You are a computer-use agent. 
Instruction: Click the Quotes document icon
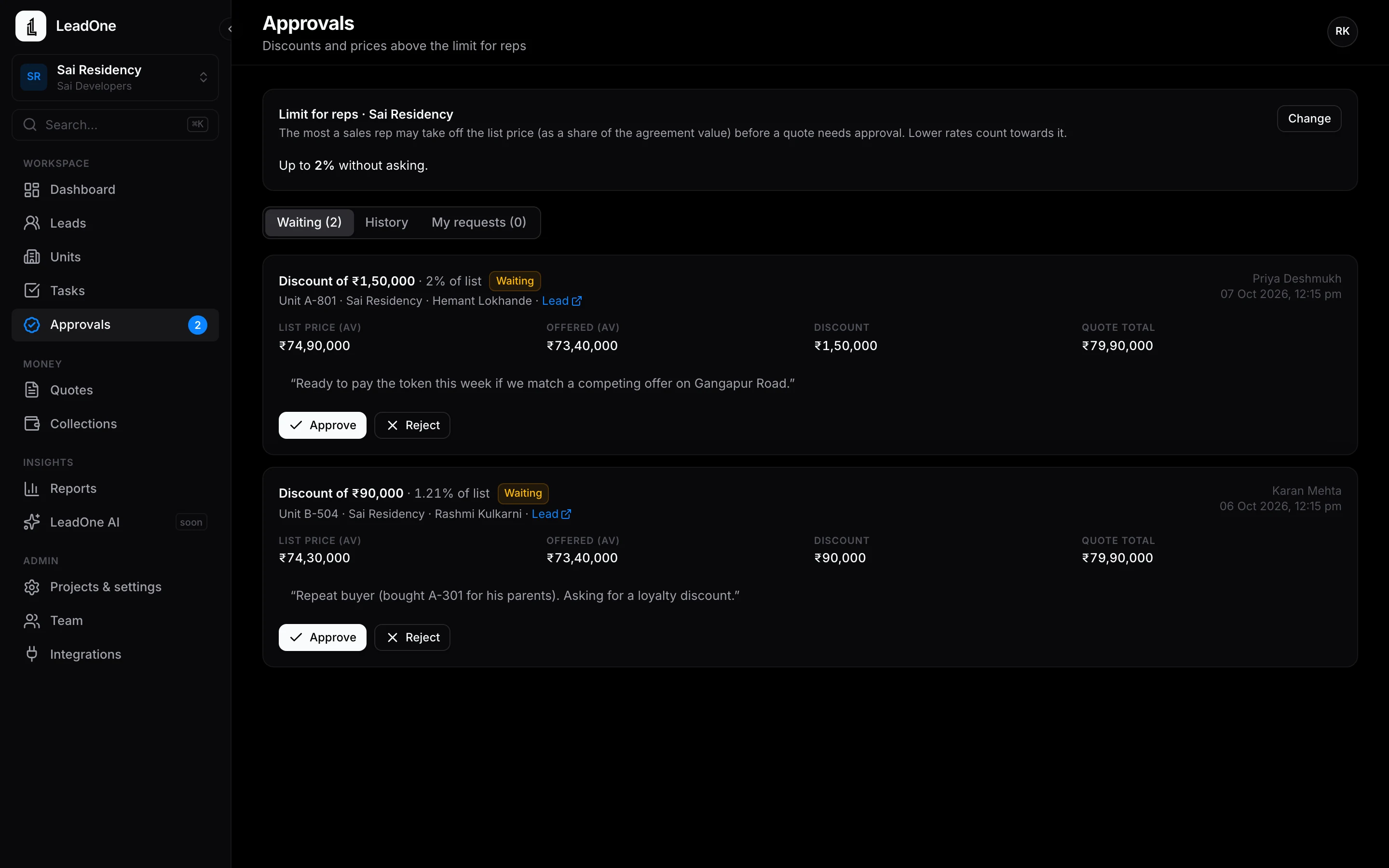click(31, 391)
